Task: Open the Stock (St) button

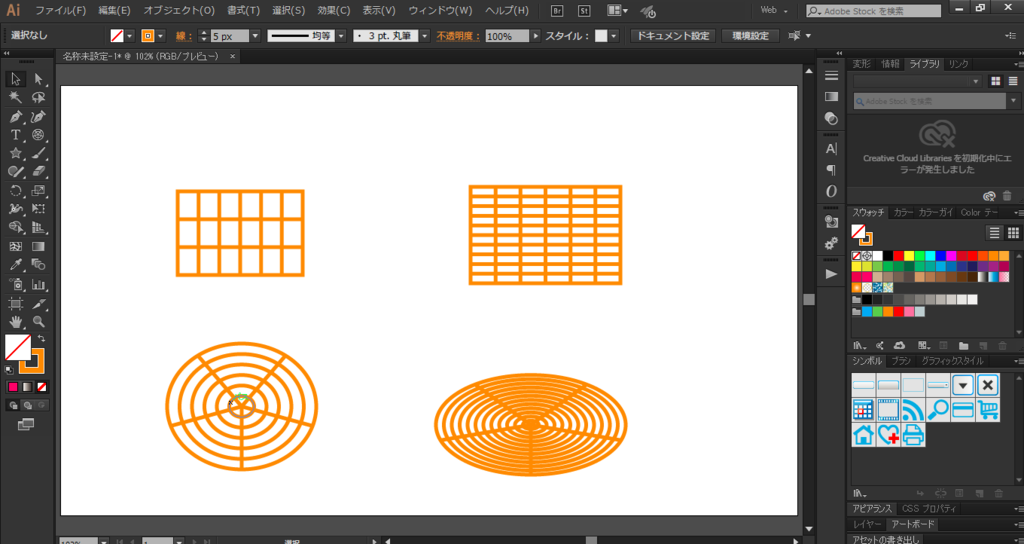Action: click(584, 10)
